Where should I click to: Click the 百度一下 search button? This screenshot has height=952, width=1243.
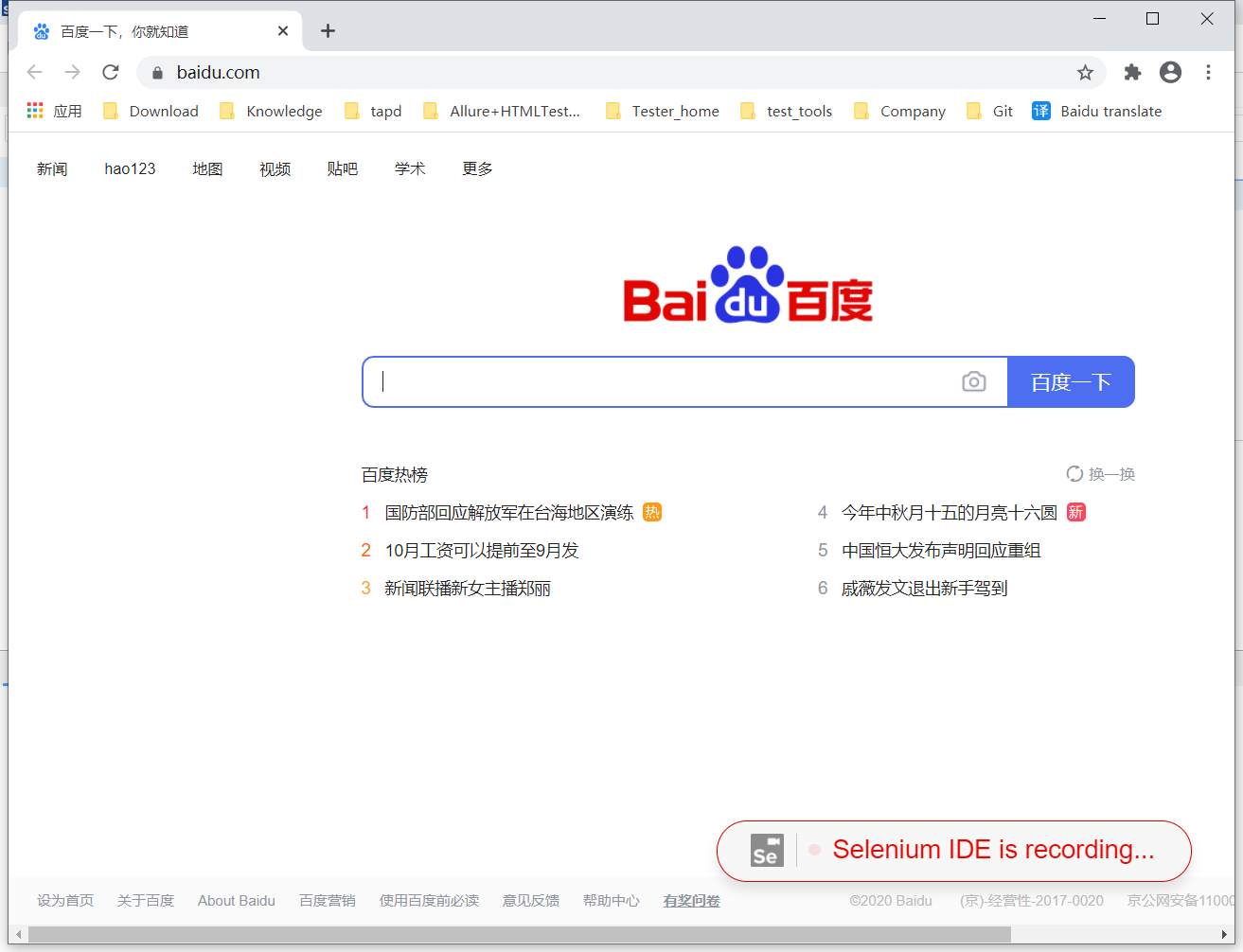[1071, 381]
